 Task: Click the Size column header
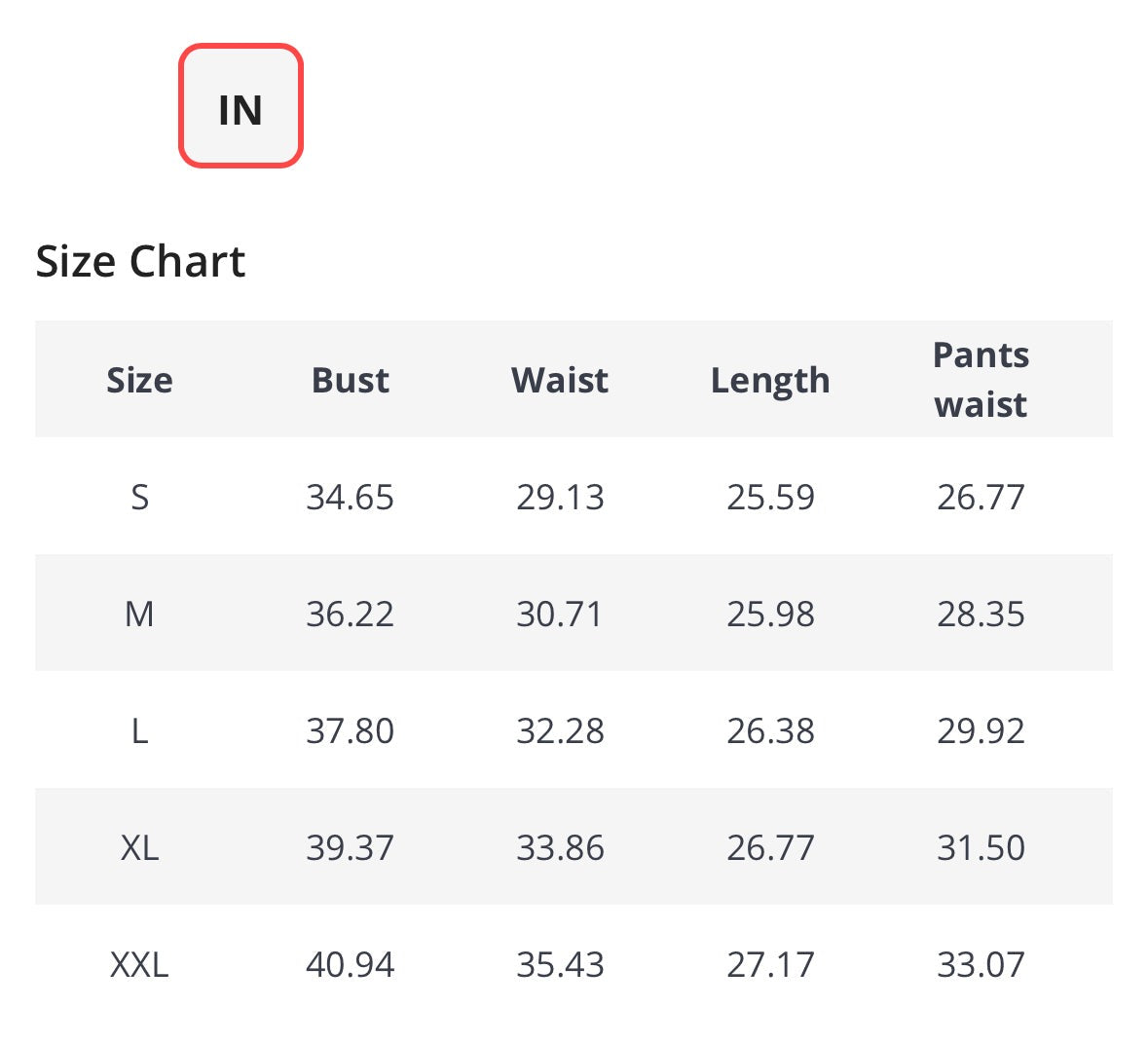pos(139,380)
